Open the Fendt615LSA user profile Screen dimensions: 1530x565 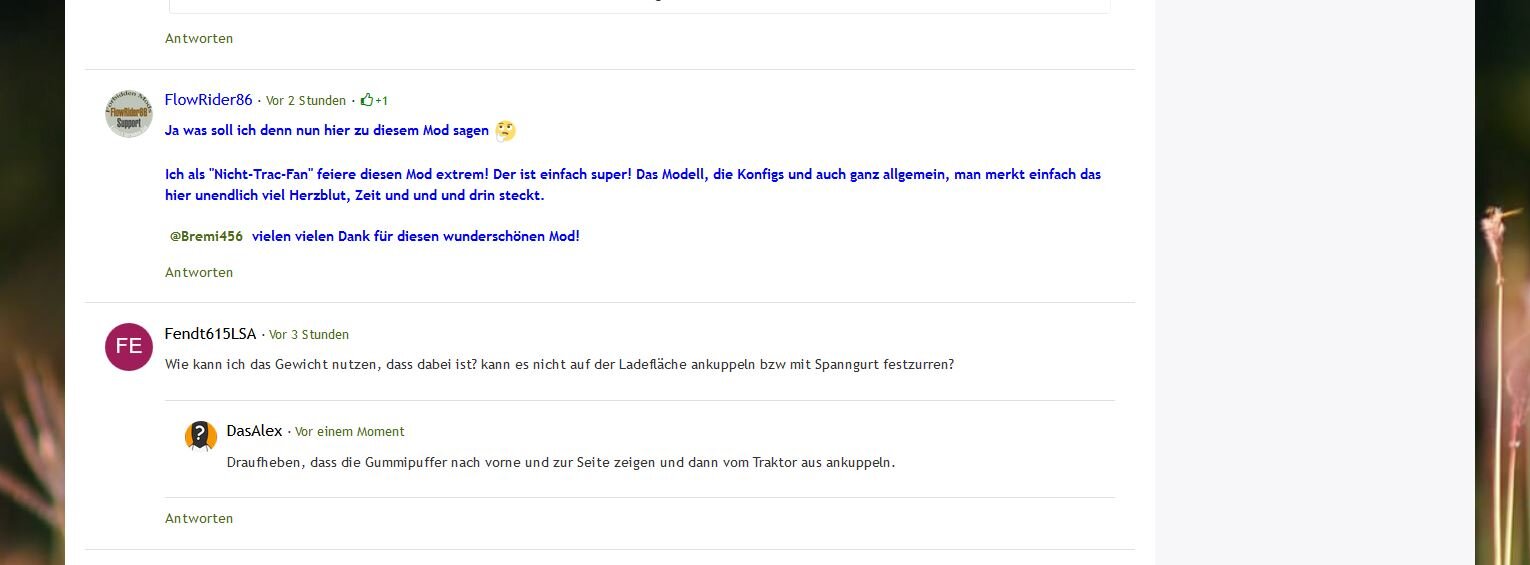[x=210, y=334]
